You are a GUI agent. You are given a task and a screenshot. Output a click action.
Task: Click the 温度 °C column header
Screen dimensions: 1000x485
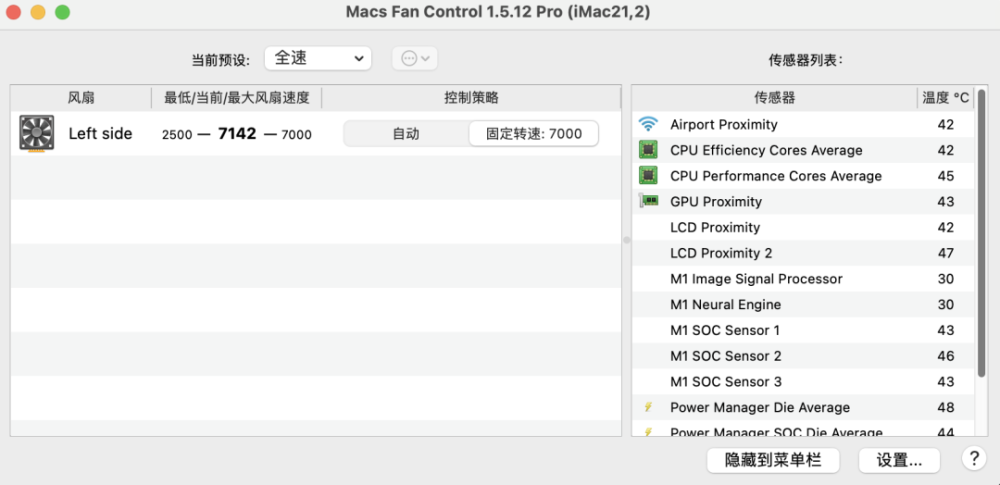tap(945, 98)
